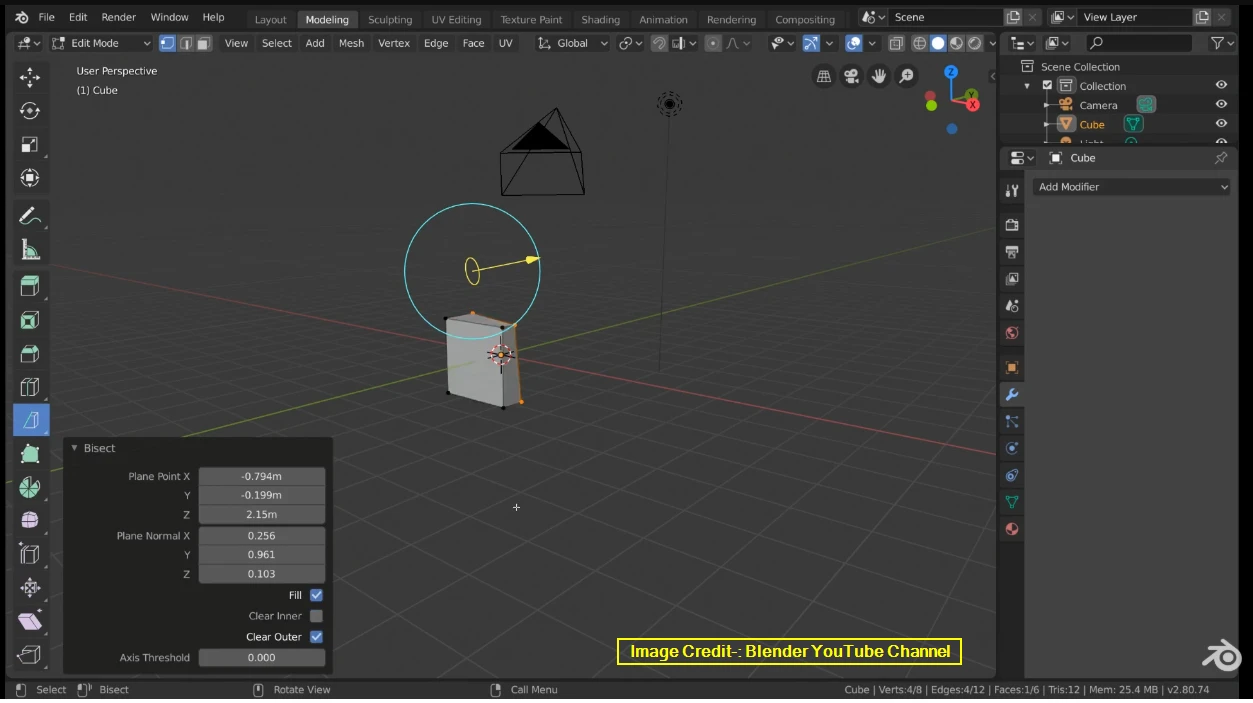The width and height of the screenshot is (1253, 703).
Task: Select the Loop Cut tool
Action: coord(30,387)
